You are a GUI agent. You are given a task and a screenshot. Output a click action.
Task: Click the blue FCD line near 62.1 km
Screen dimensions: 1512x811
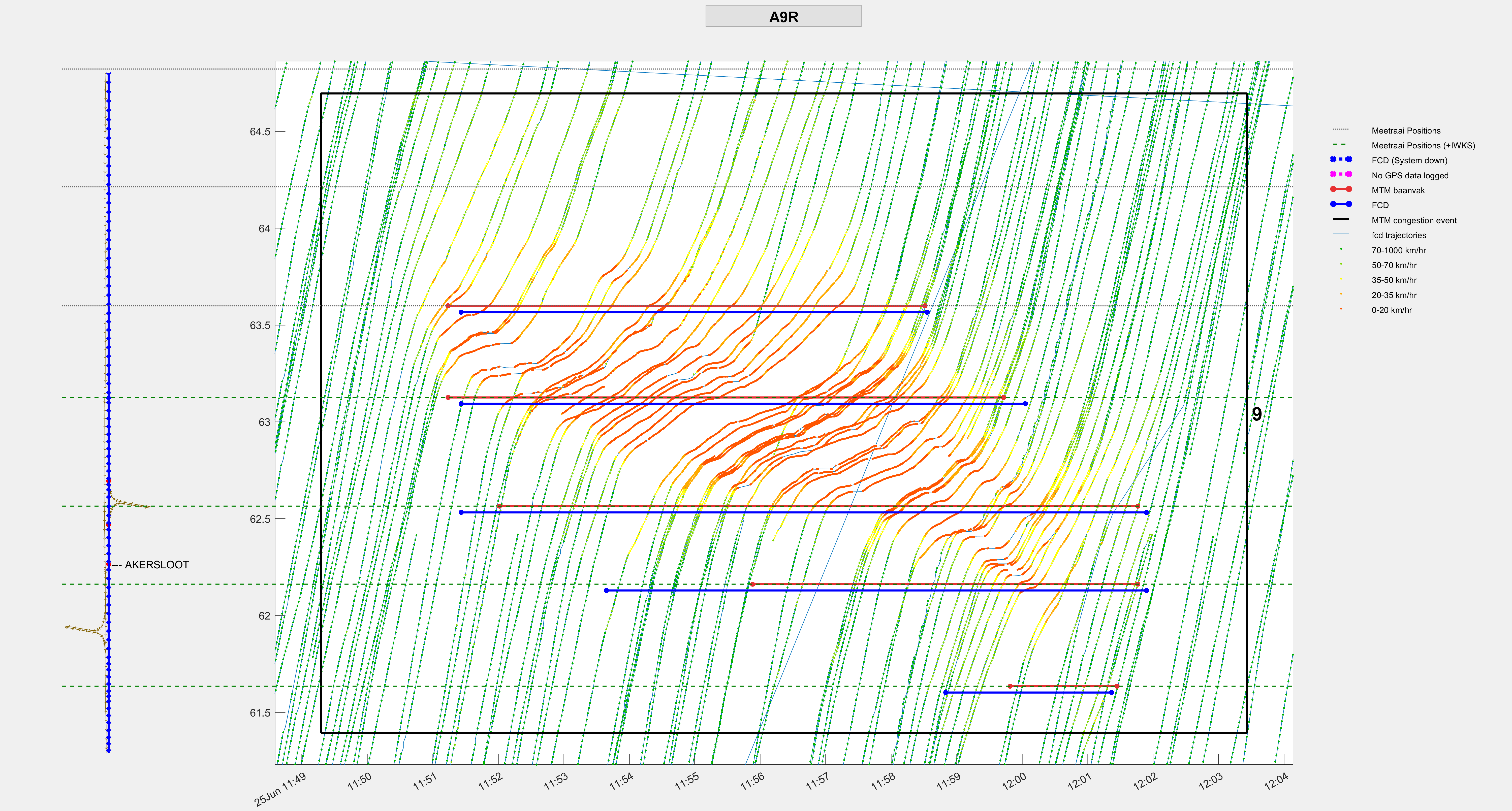click(876, 590)
